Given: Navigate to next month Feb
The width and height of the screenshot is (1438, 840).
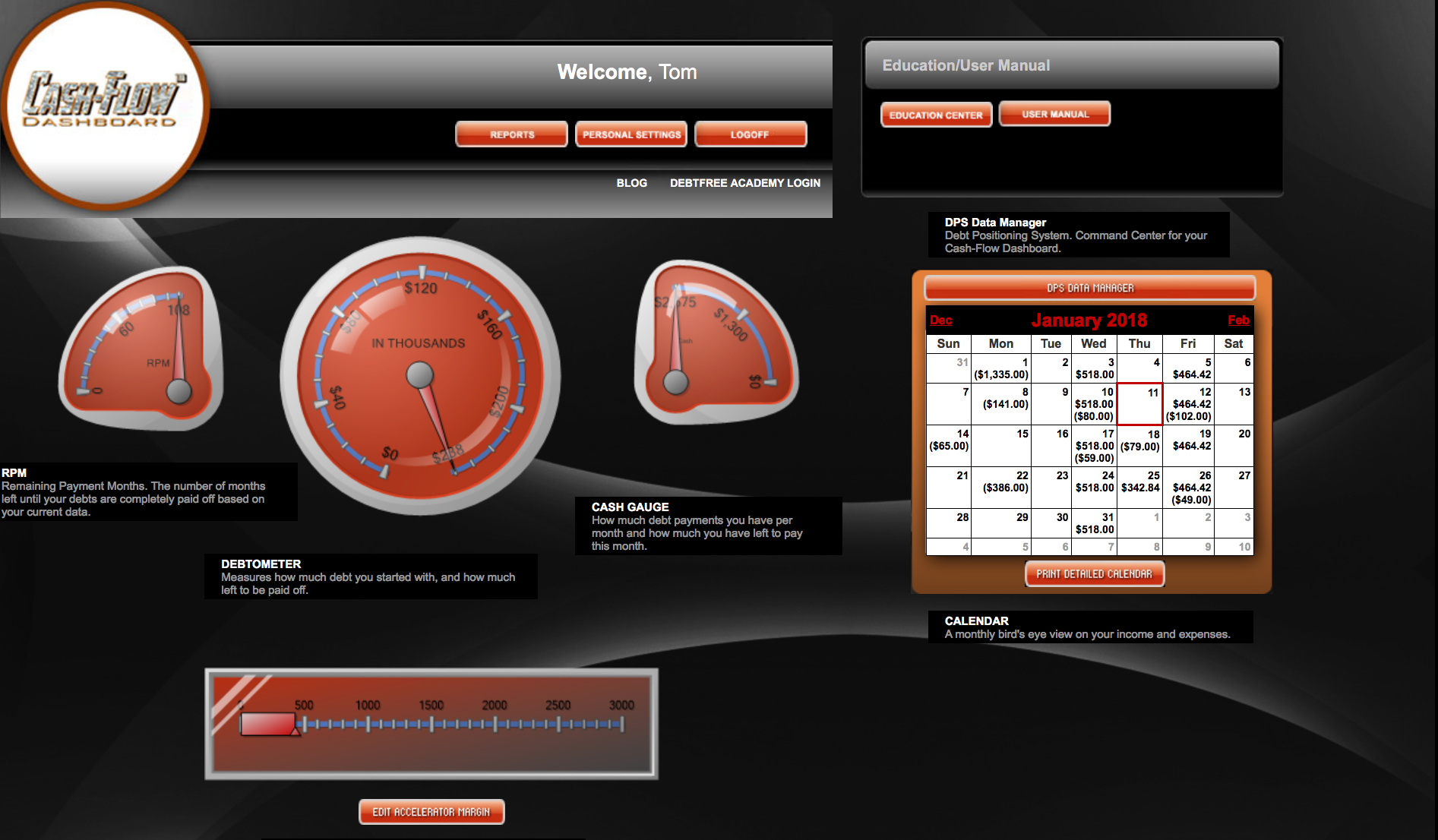Looking at the screenshot, I should point(1238,321).
